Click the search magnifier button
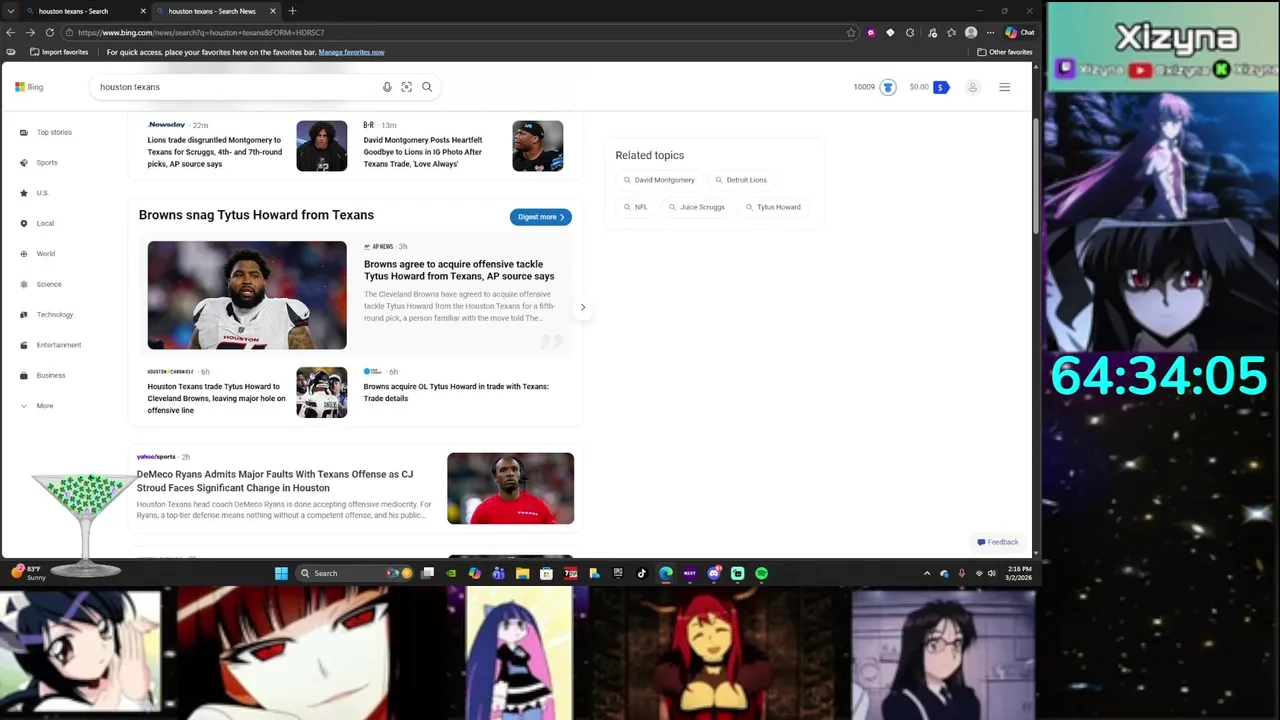This screenshot has width=1280, height=720. tap(427, 87)
